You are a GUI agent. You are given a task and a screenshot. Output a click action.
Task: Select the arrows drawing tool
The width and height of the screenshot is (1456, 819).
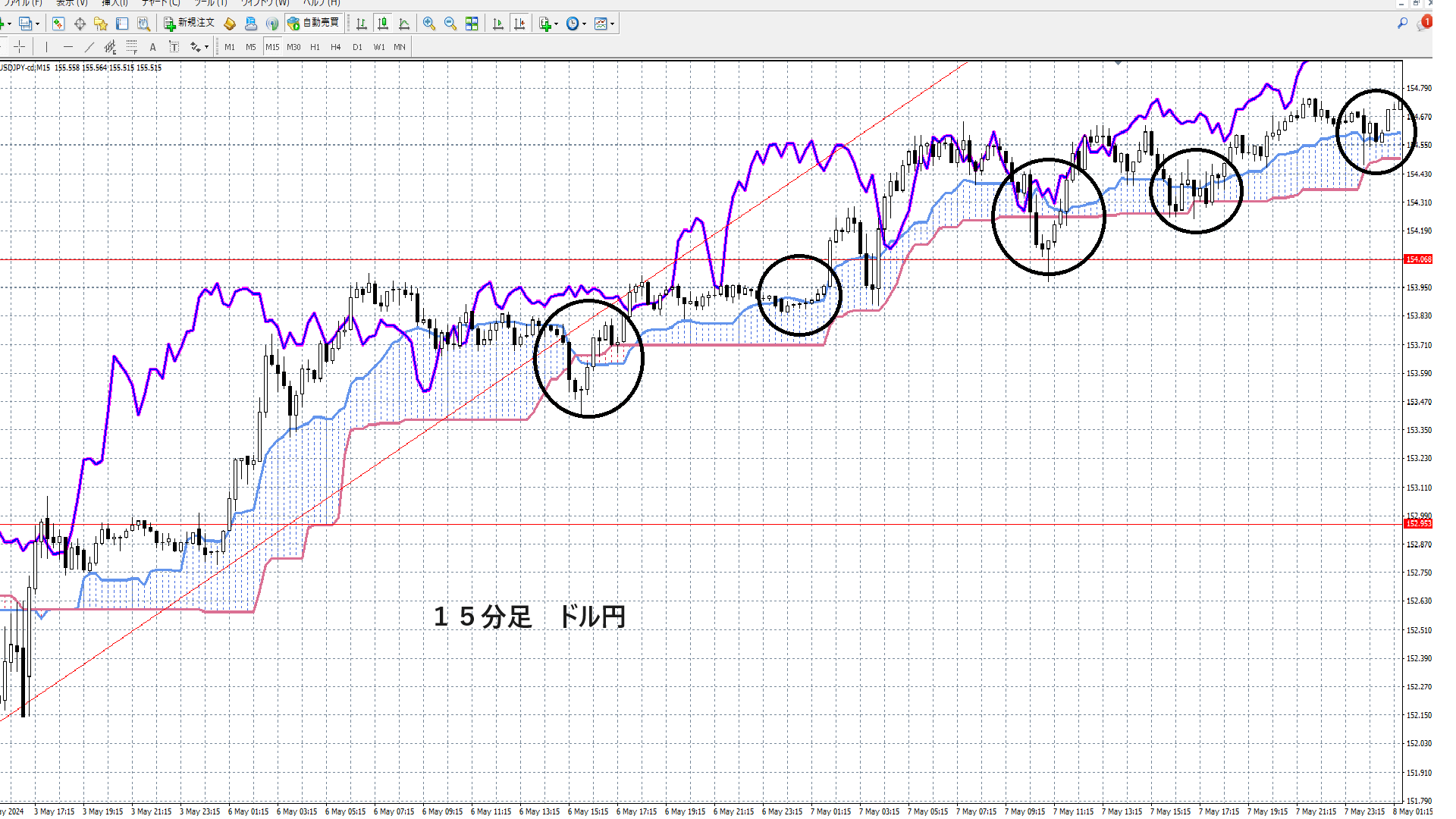coord(195,47)
